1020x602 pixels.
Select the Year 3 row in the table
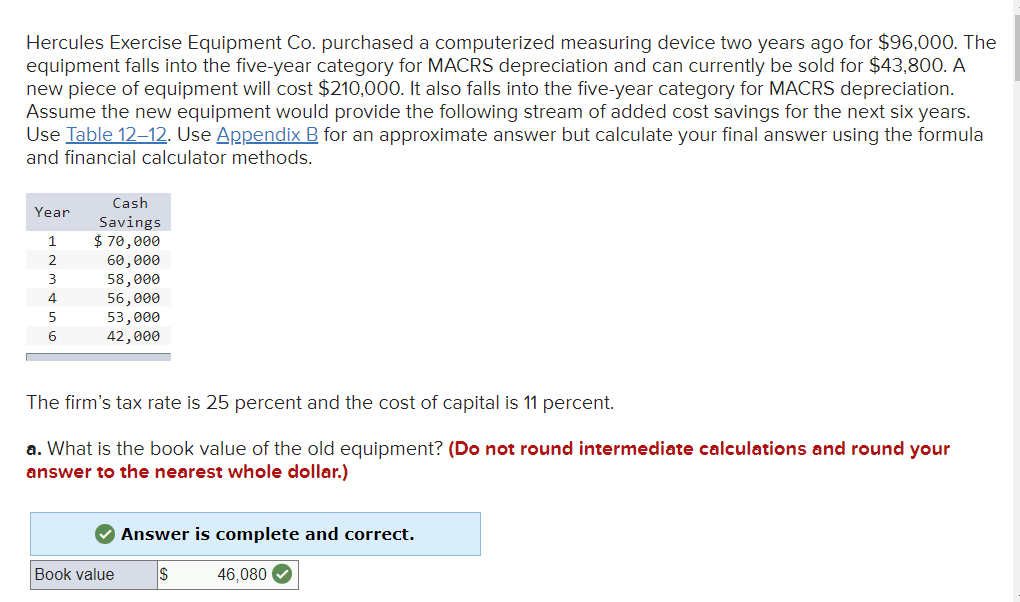click(x=98, y=278)
